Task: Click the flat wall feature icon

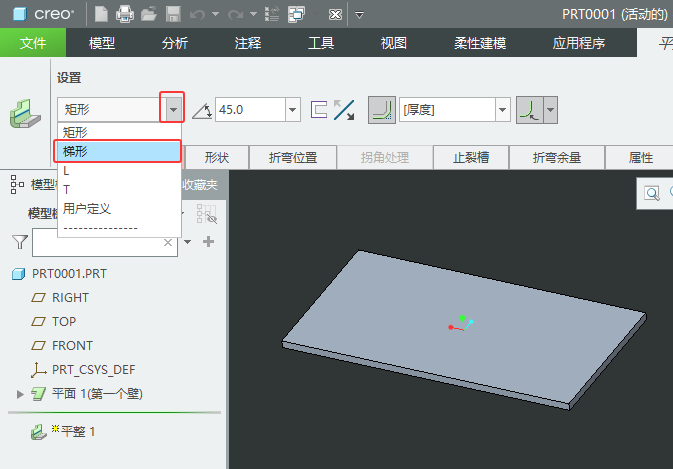Action: pos(25,114)
